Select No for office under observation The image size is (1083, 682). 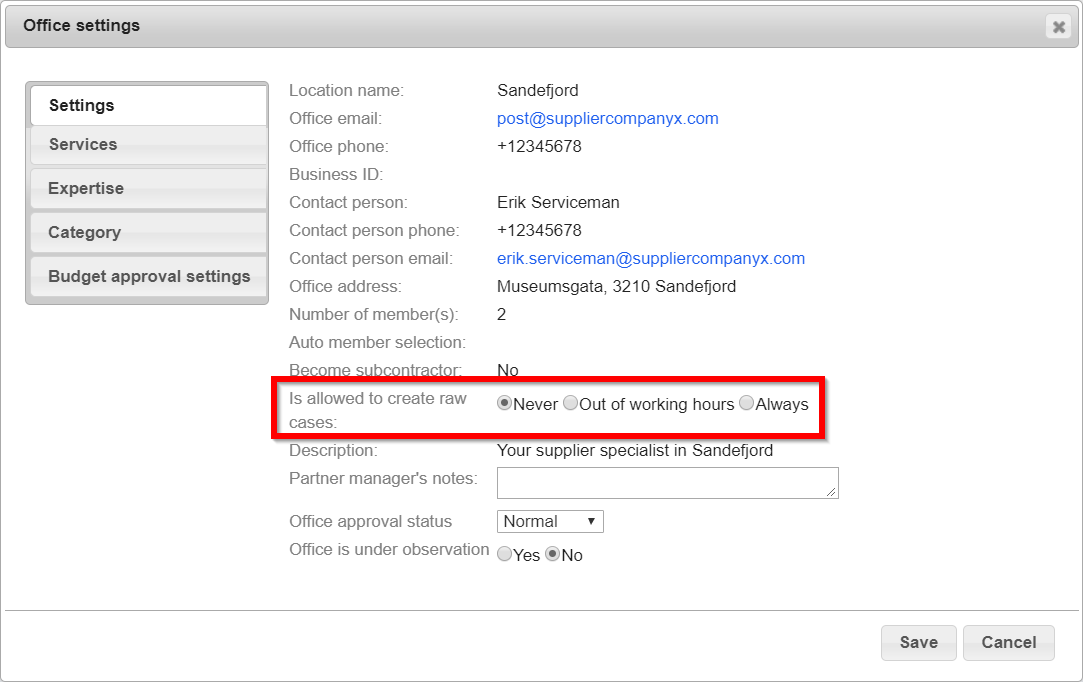[x=552, y=554]
